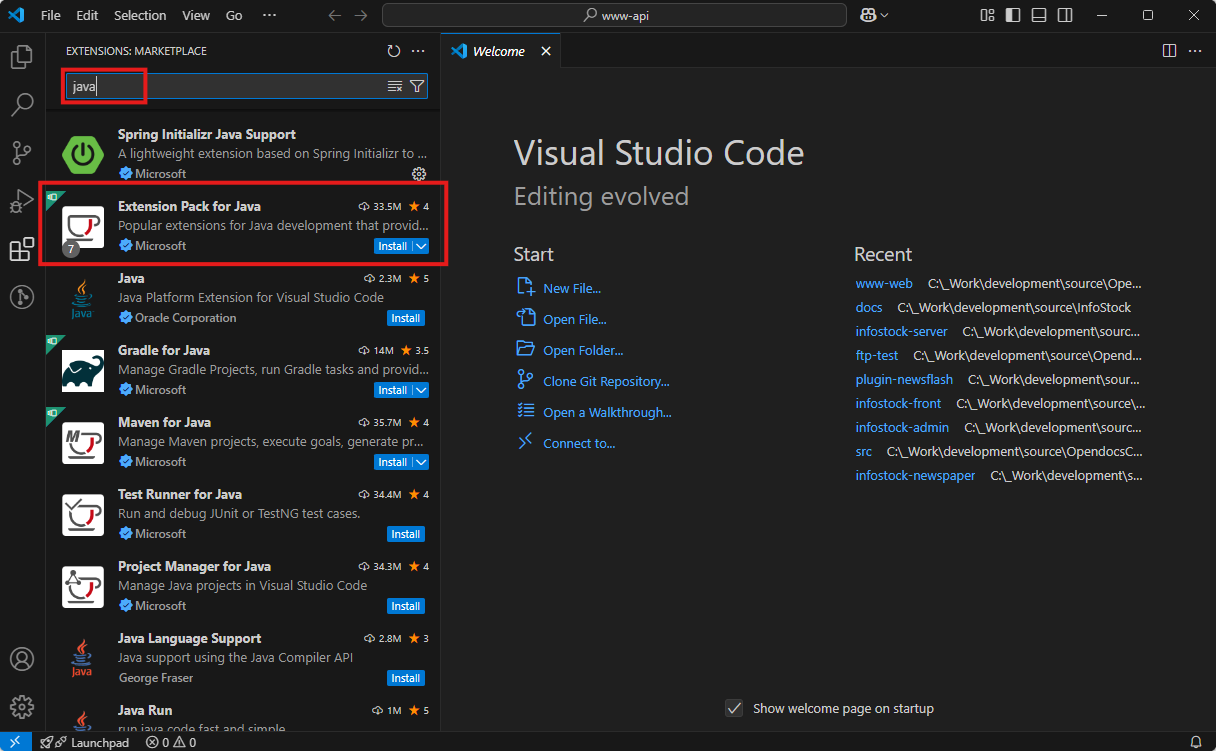Click Open Folder link
Screen dimensions: 1216x751
583,350
